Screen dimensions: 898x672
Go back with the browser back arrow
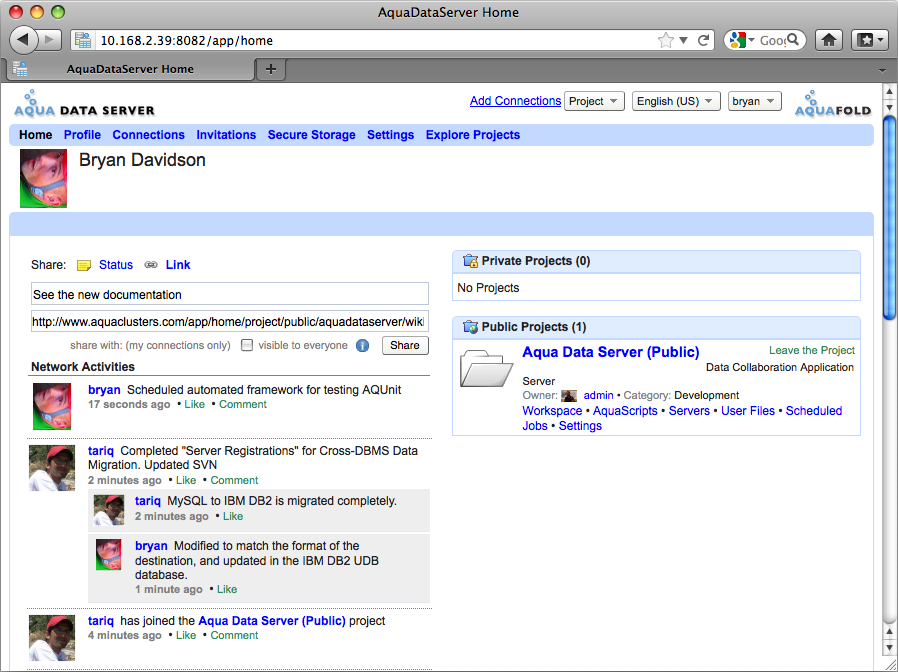click(22, 40)
